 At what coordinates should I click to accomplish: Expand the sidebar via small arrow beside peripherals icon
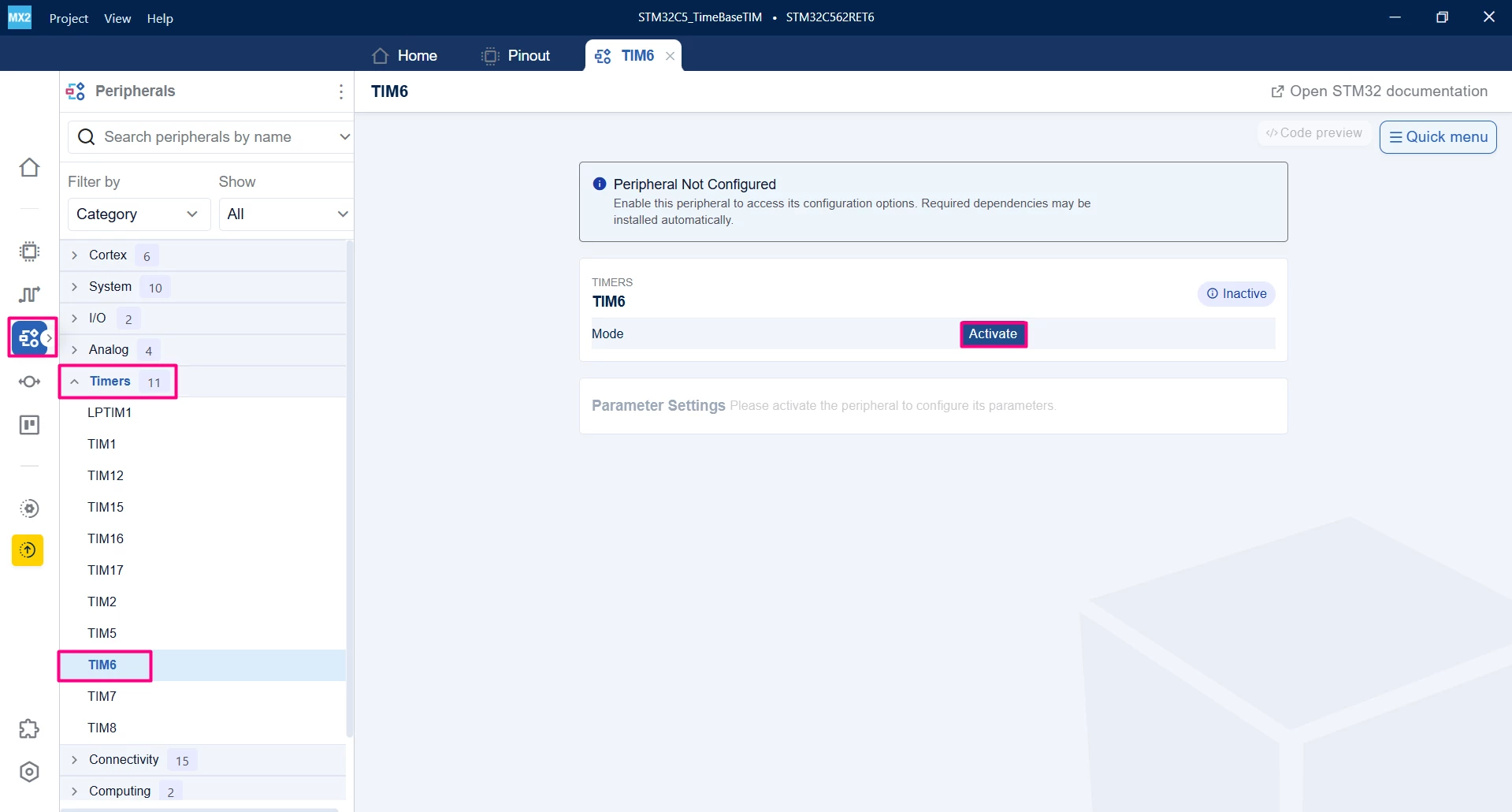(49, 338)
